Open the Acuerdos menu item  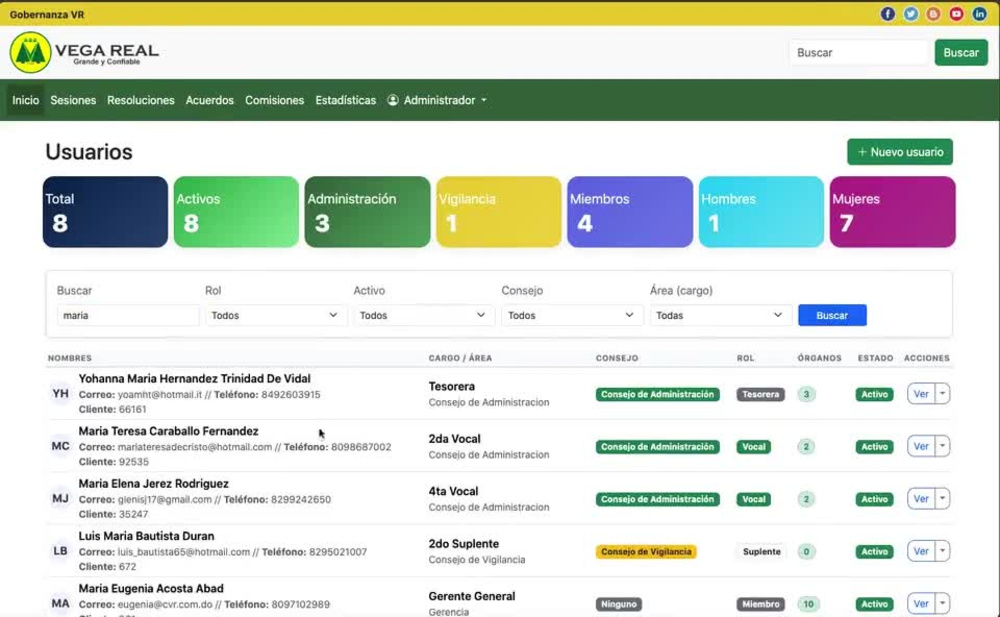tap(210, 100)
